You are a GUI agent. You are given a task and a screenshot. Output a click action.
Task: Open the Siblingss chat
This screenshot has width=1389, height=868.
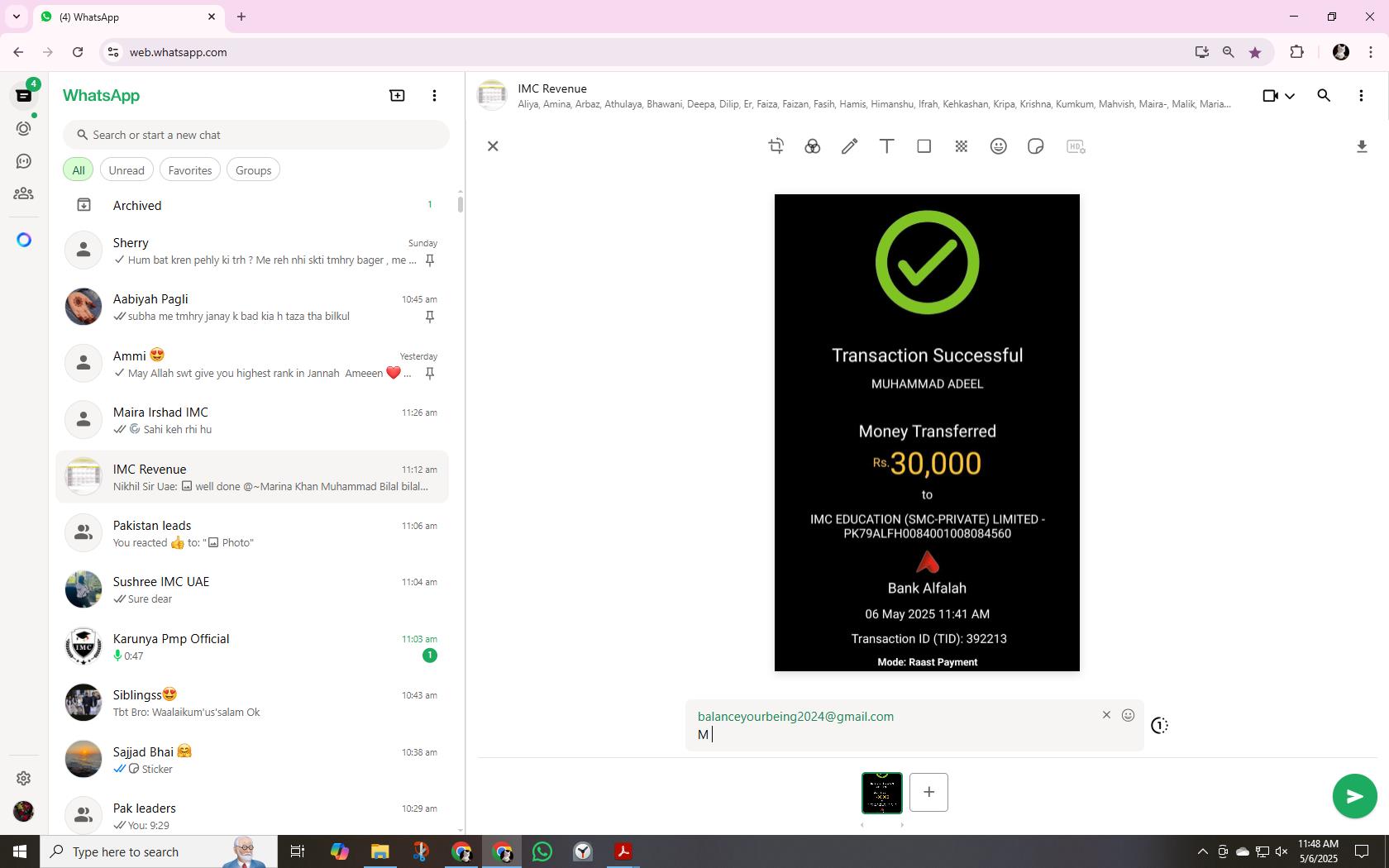[x=252, y=703]
